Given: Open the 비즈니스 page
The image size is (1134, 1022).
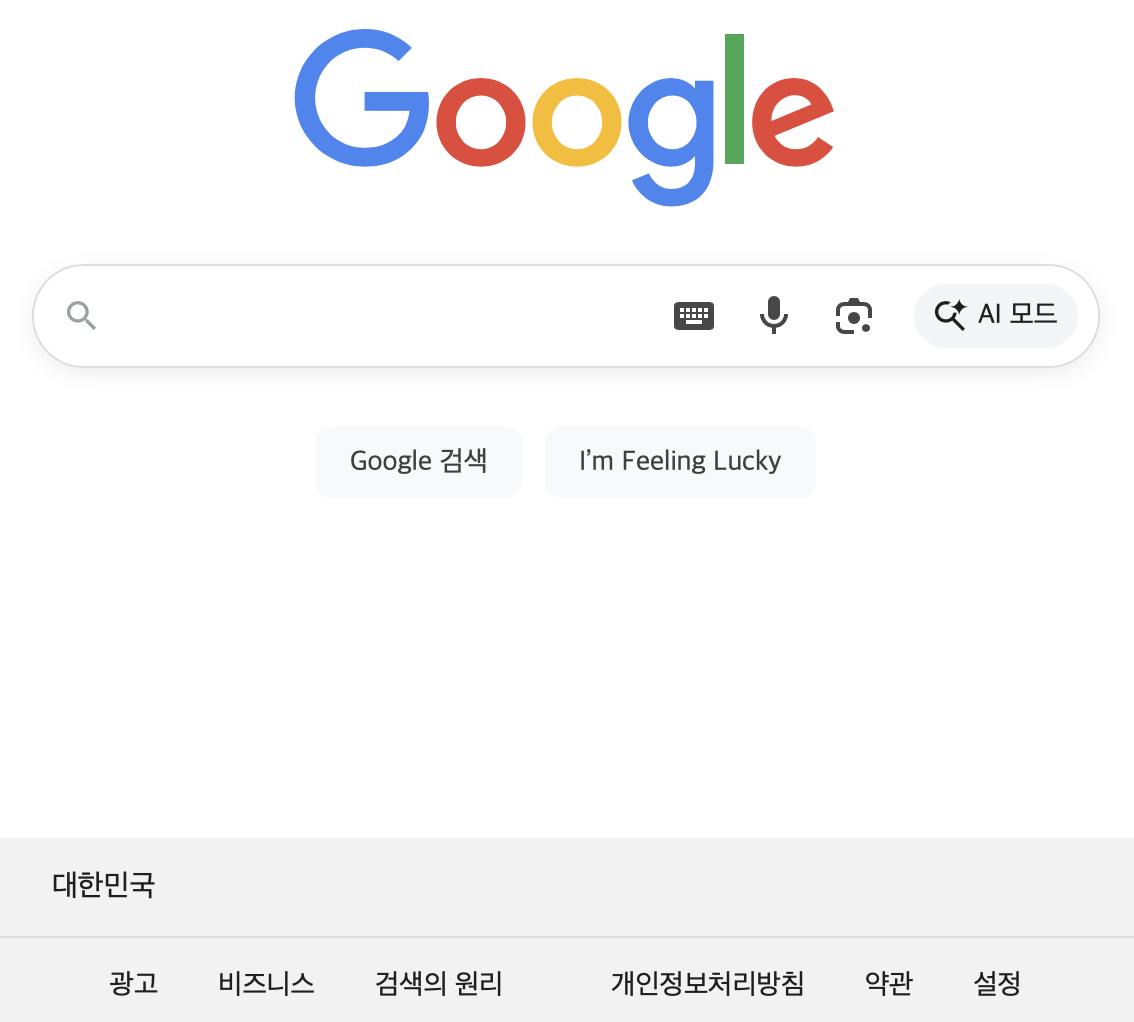Looking at the screenshot, I should click(265, 983).
